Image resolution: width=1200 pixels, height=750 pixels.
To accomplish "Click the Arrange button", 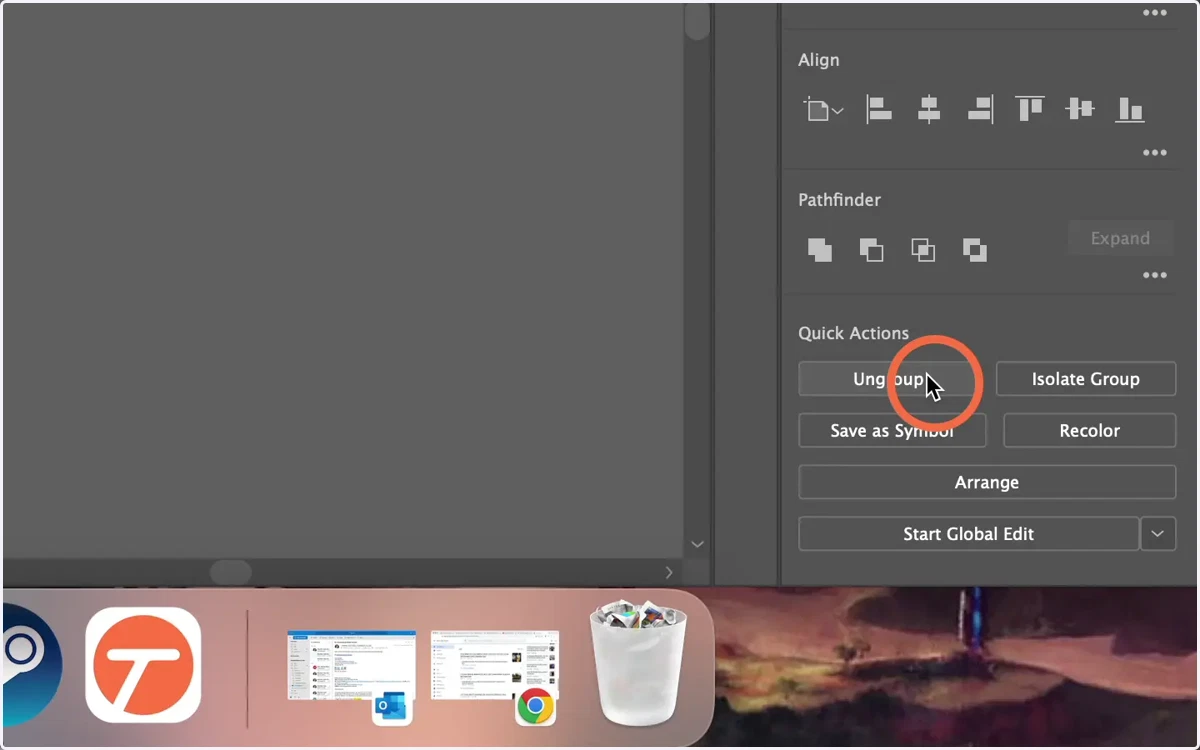I will 987,482.
